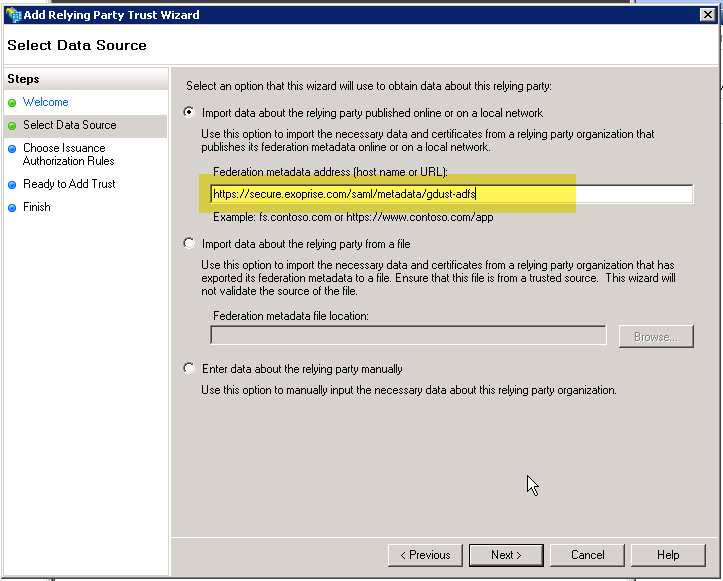Click the 'Example: fs.contoso.com' hint text
Viewport: 723px width, 581px height.
click(353, 217)
